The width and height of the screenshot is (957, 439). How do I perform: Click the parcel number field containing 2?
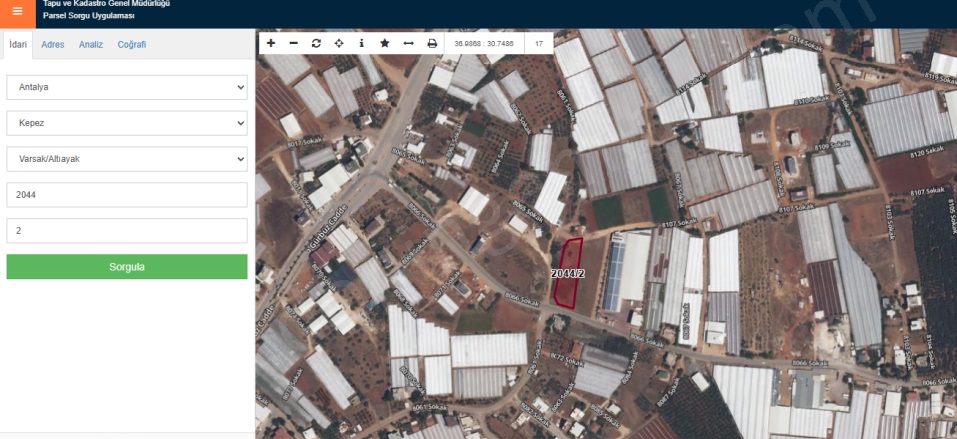pyautogui.click(x=126, y=231)
